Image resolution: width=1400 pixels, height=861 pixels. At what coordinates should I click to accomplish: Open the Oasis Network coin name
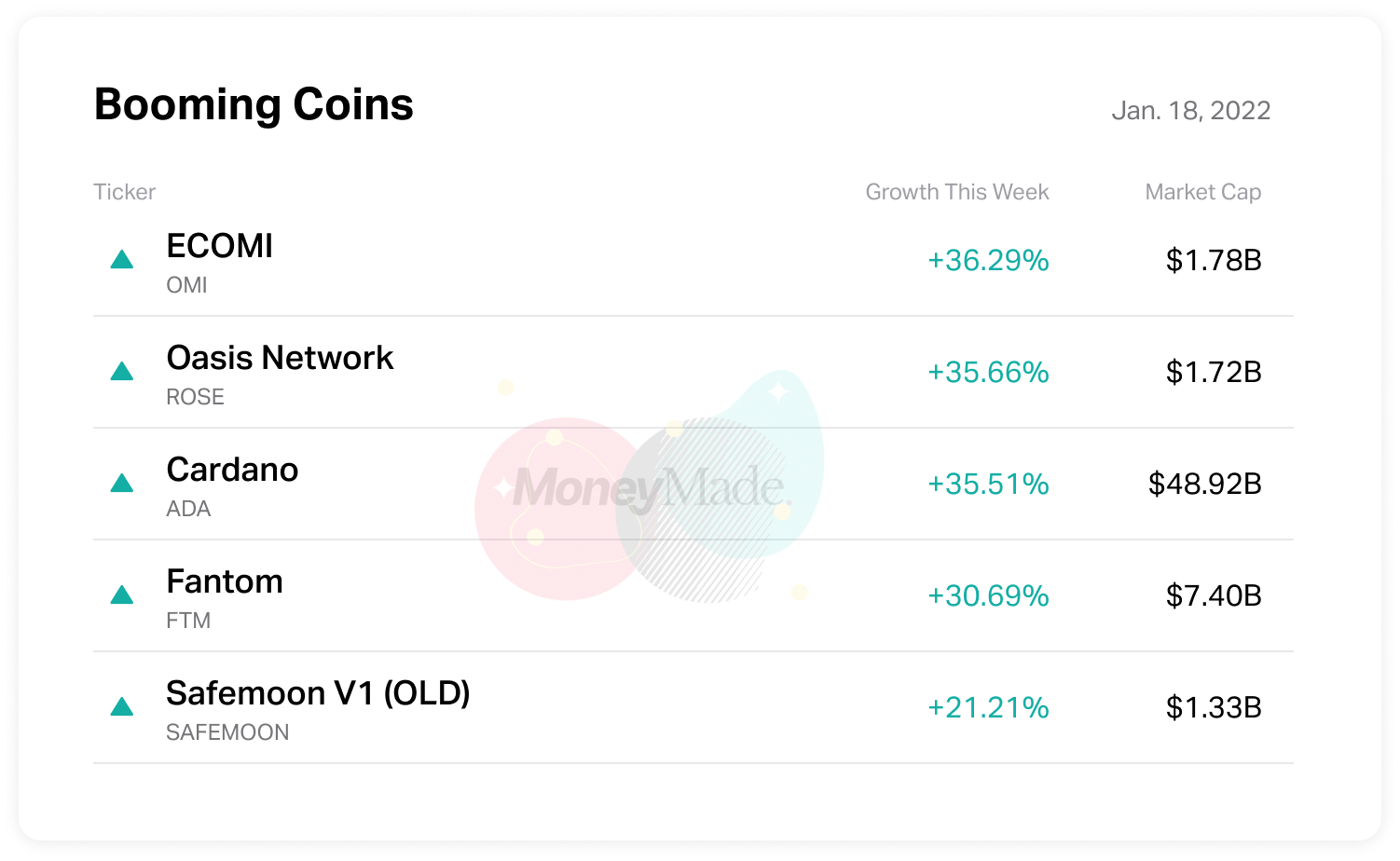click(280, 358)
